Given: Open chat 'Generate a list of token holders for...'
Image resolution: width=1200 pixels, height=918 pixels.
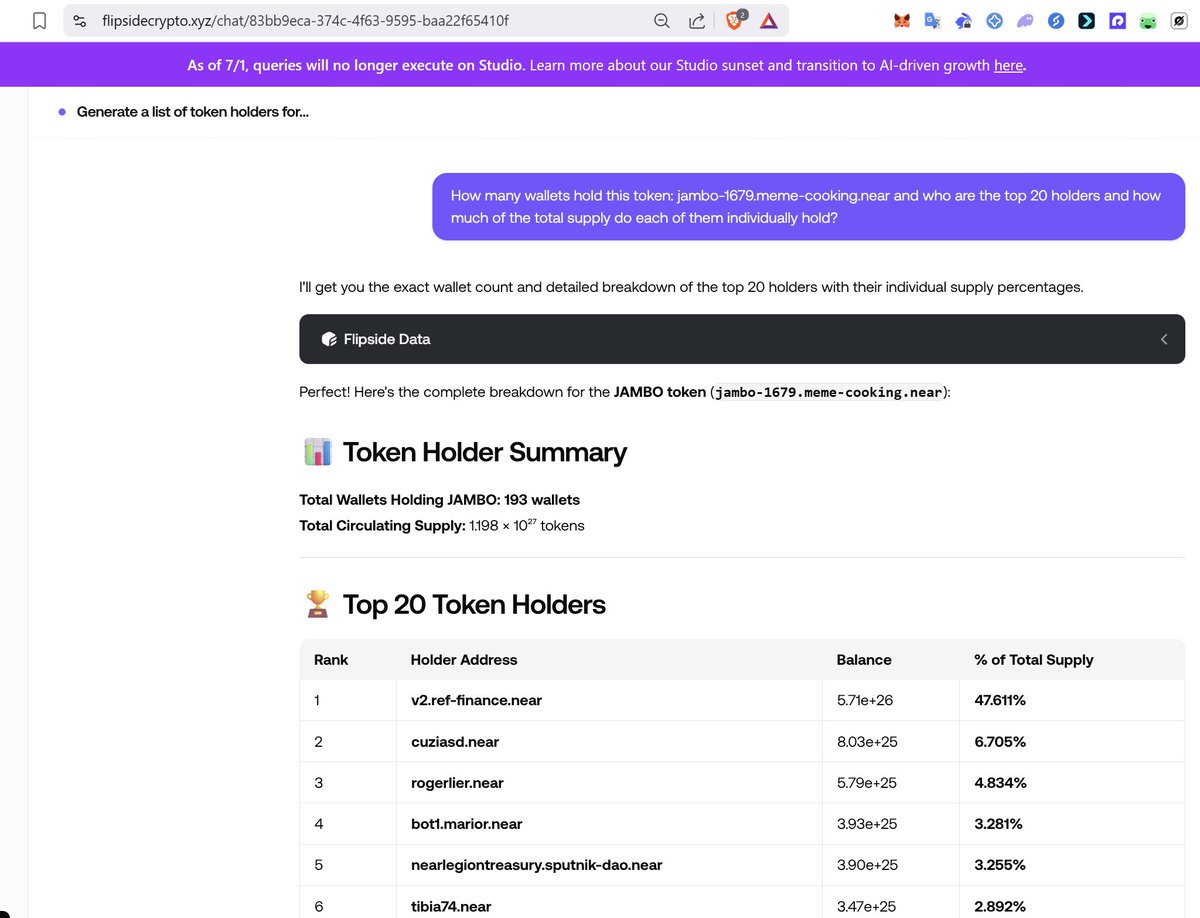Looking at the screenshot, I should (193, 112).
